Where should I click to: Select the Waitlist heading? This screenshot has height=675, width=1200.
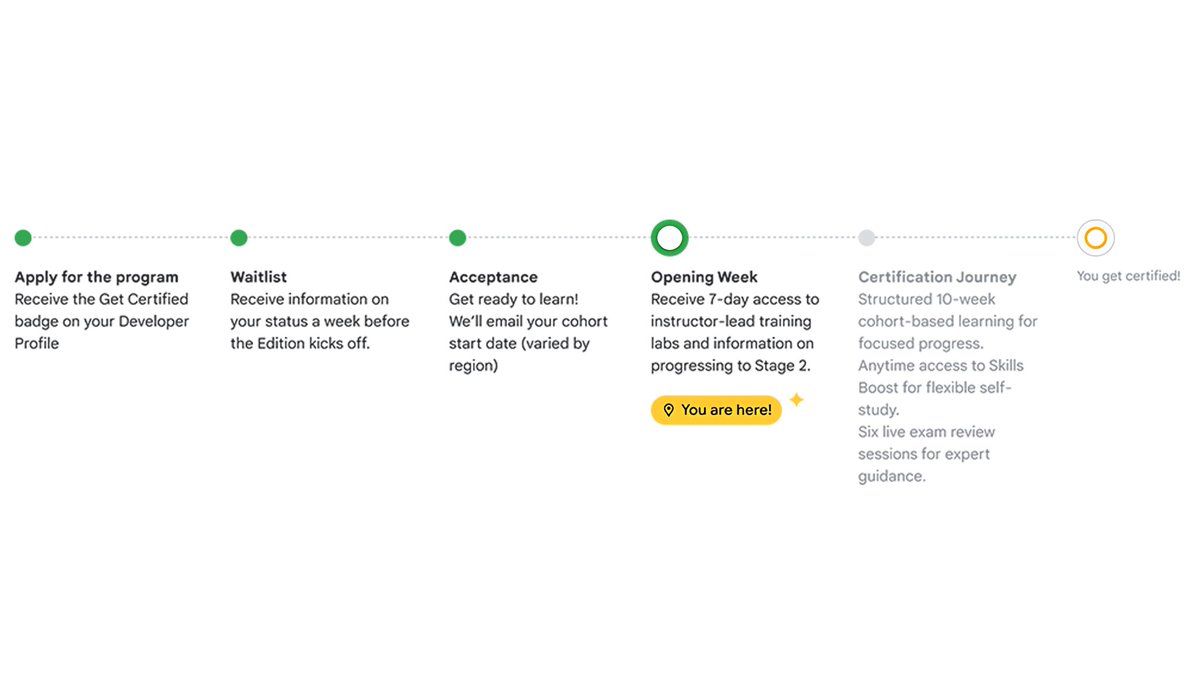(x=259, y=277)
